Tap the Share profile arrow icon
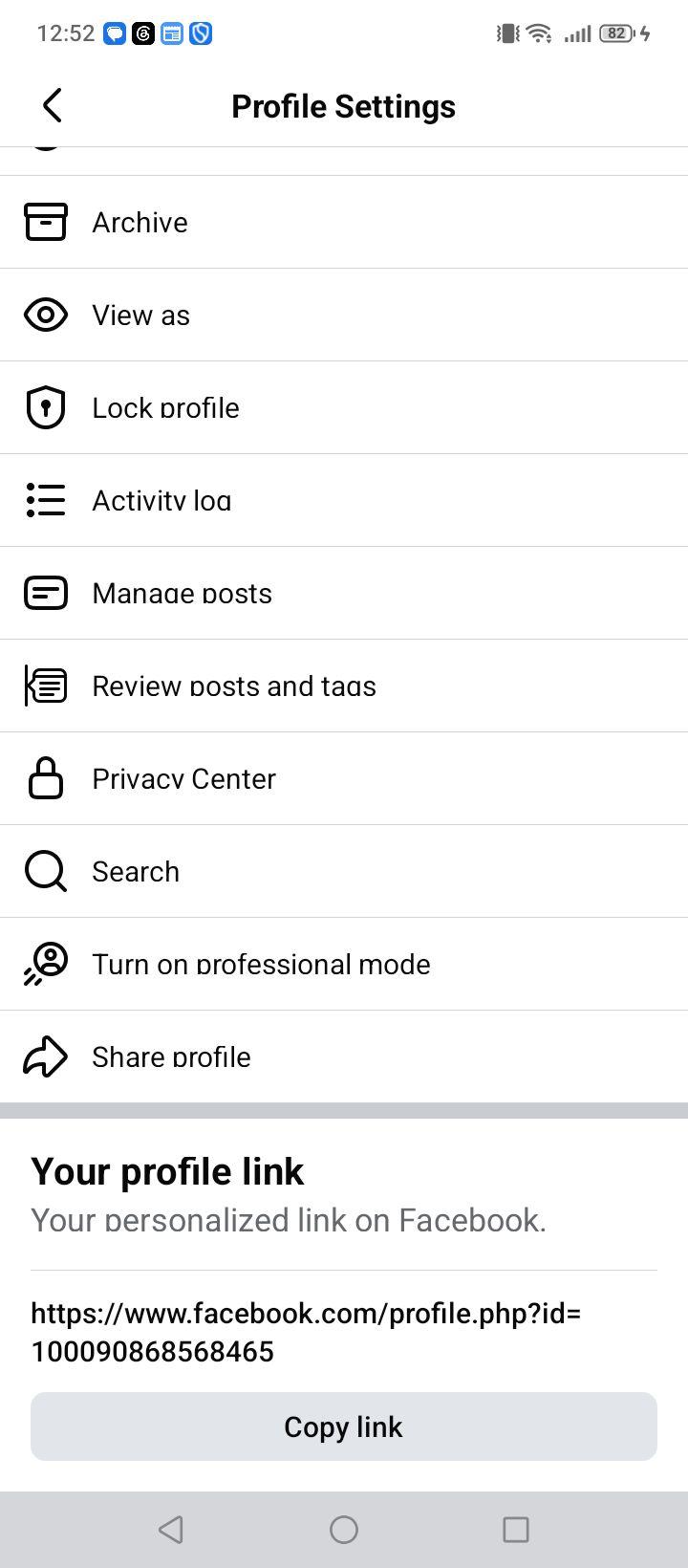 pyautogui.click(x=45, y=1056)
